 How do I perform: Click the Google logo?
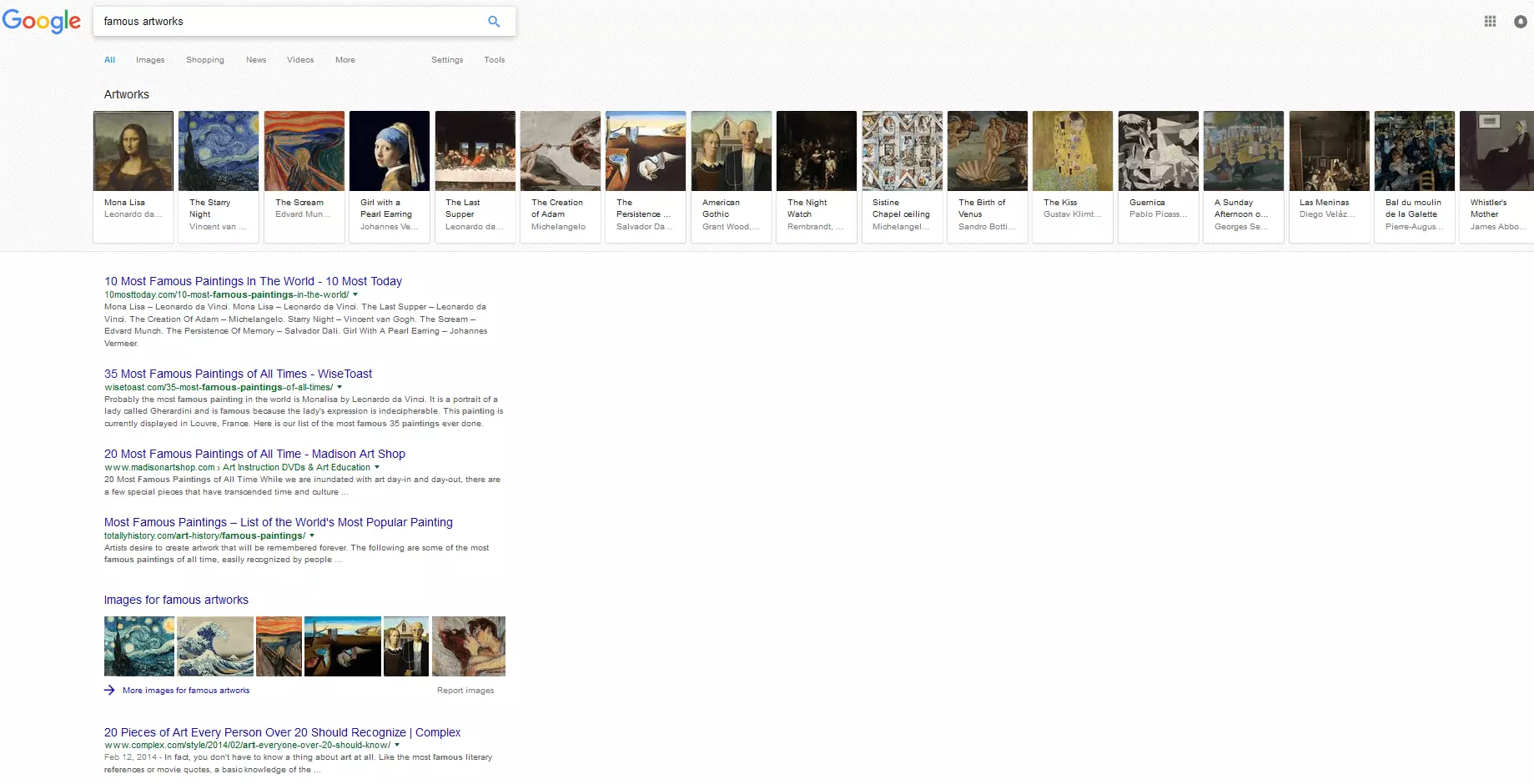click(x=42, y=21)
